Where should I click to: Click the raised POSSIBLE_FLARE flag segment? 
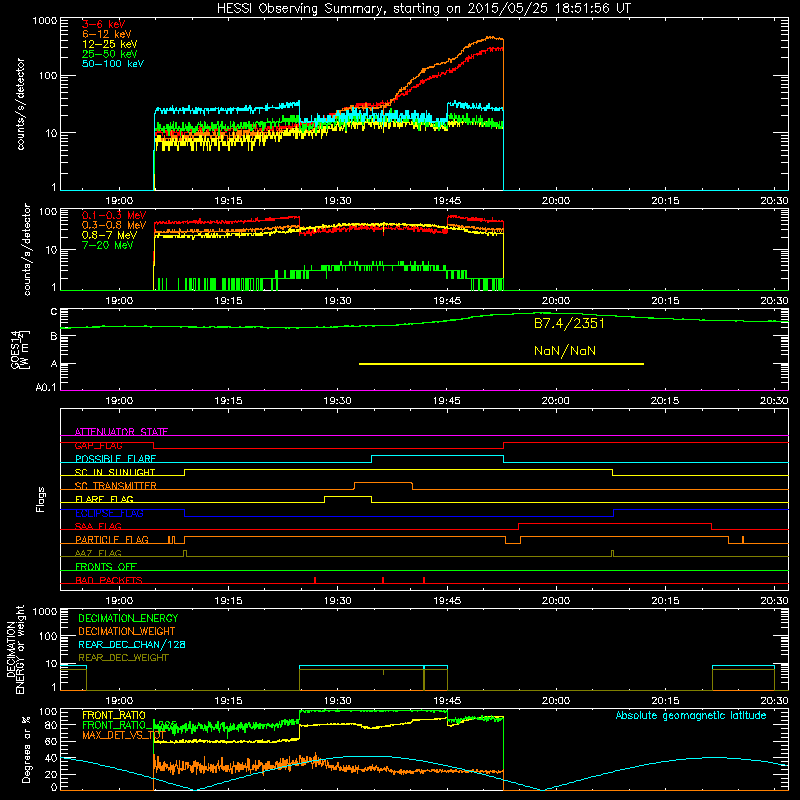437,456
